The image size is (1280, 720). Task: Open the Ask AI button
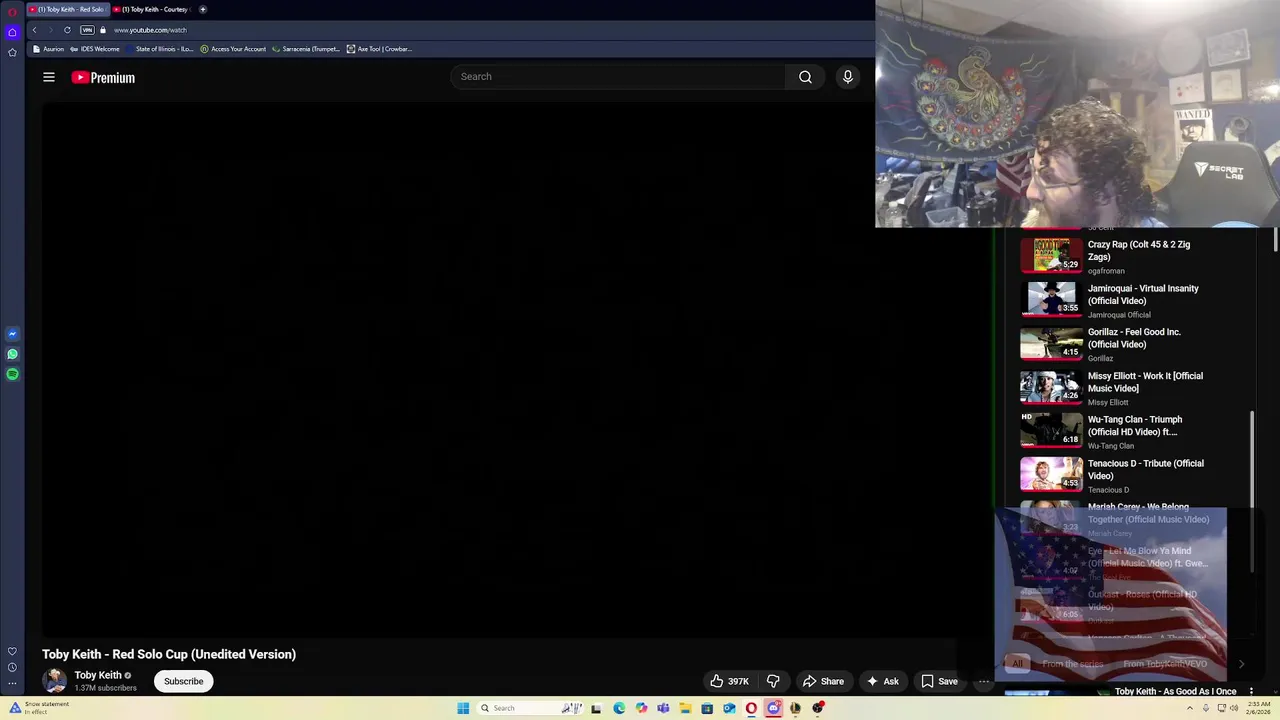[882, 681]
